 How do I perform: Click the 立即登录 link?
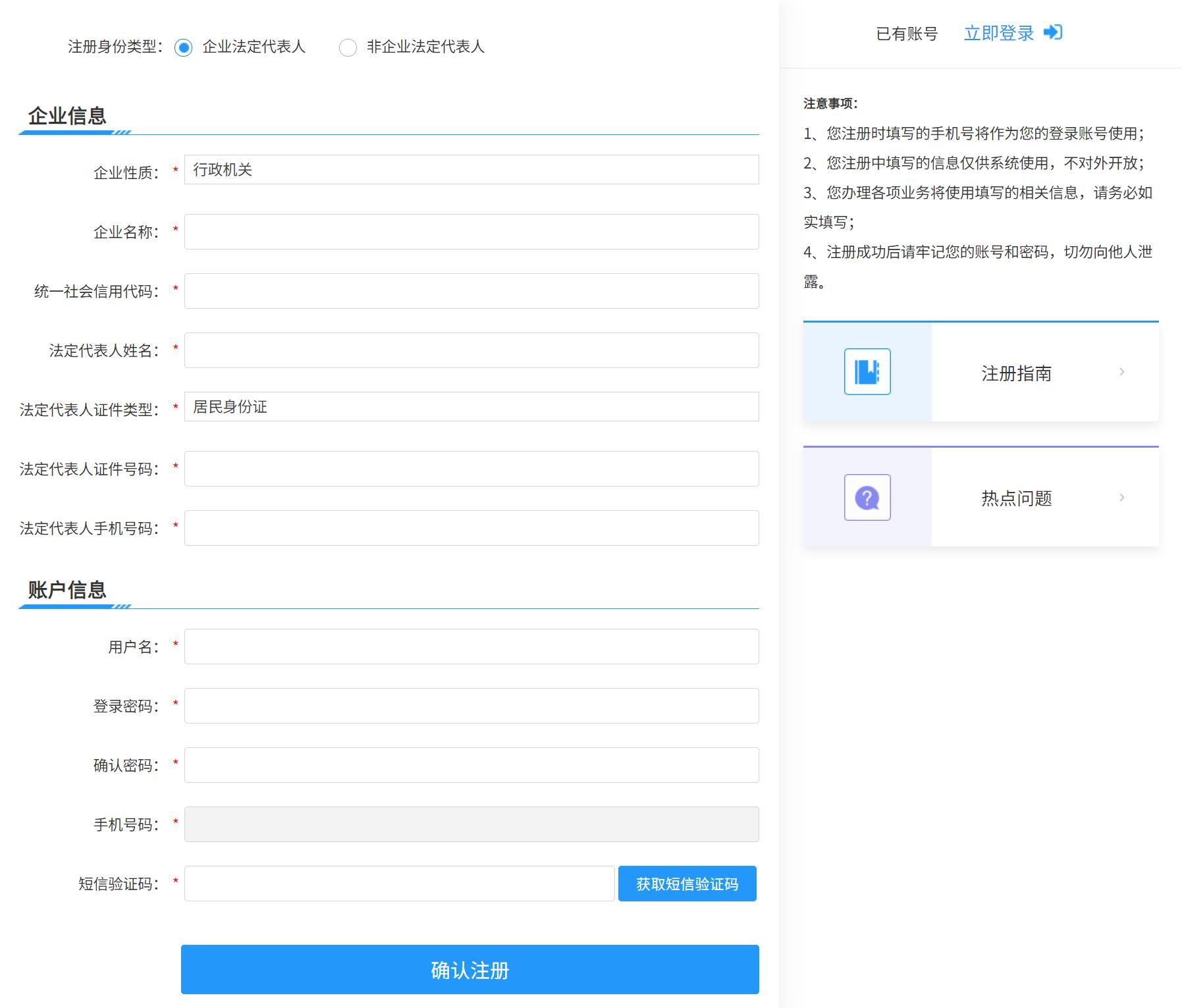tap(999, 34)
